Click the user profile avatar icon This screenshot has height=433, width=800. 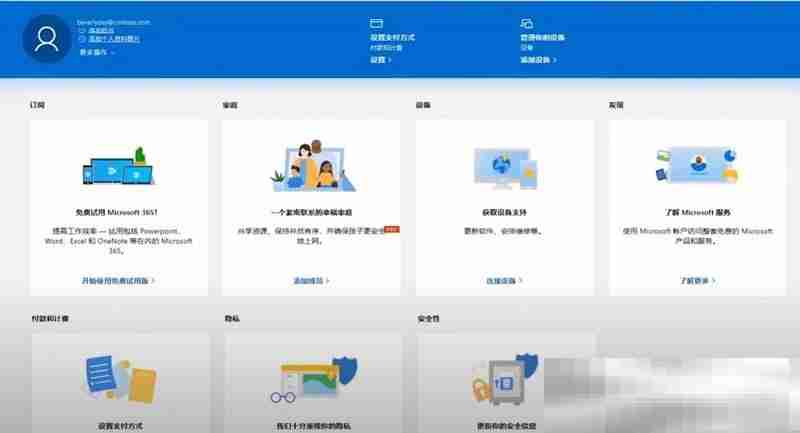click(46, 39)
